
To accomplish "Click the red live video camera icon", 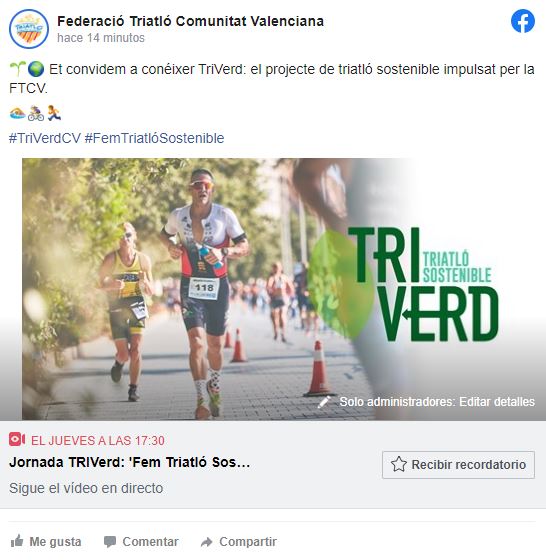I will click(x=17, y=439).
